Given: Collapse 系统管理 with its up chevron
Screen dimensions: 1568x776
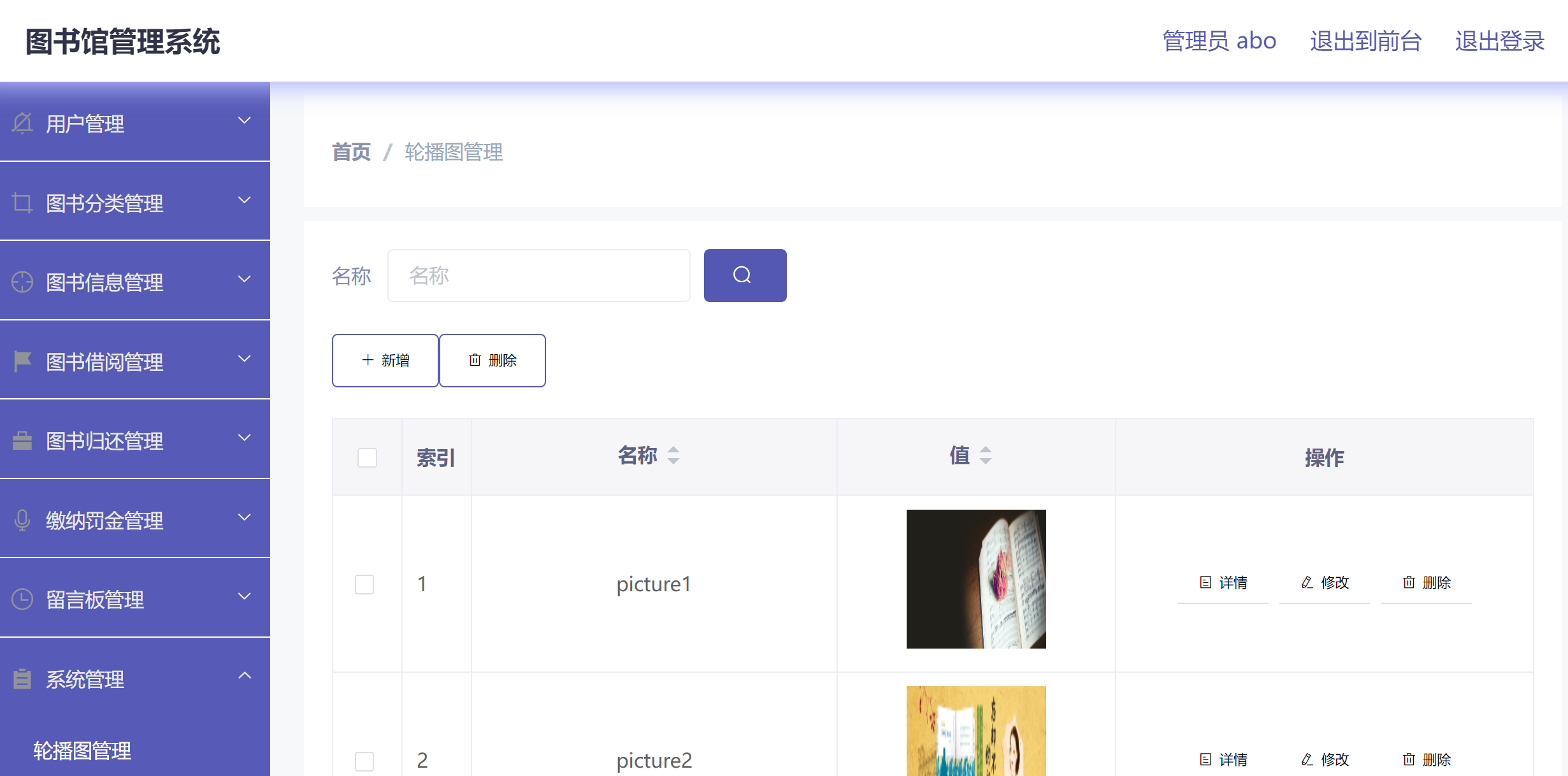Looking at the screenshot, I should pyautogui.click(x=245, y=675).
